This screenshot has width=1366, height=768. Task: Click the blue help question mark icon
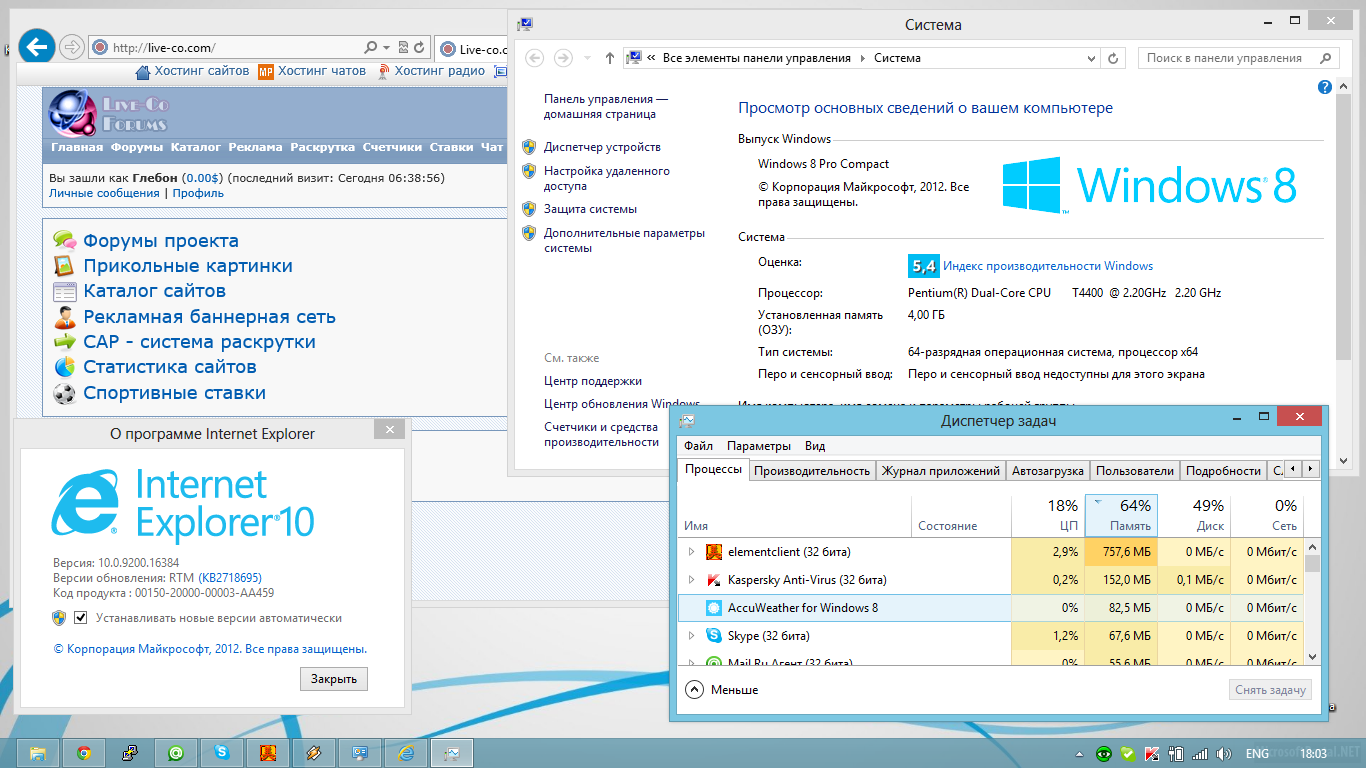tap(1325, 88)
